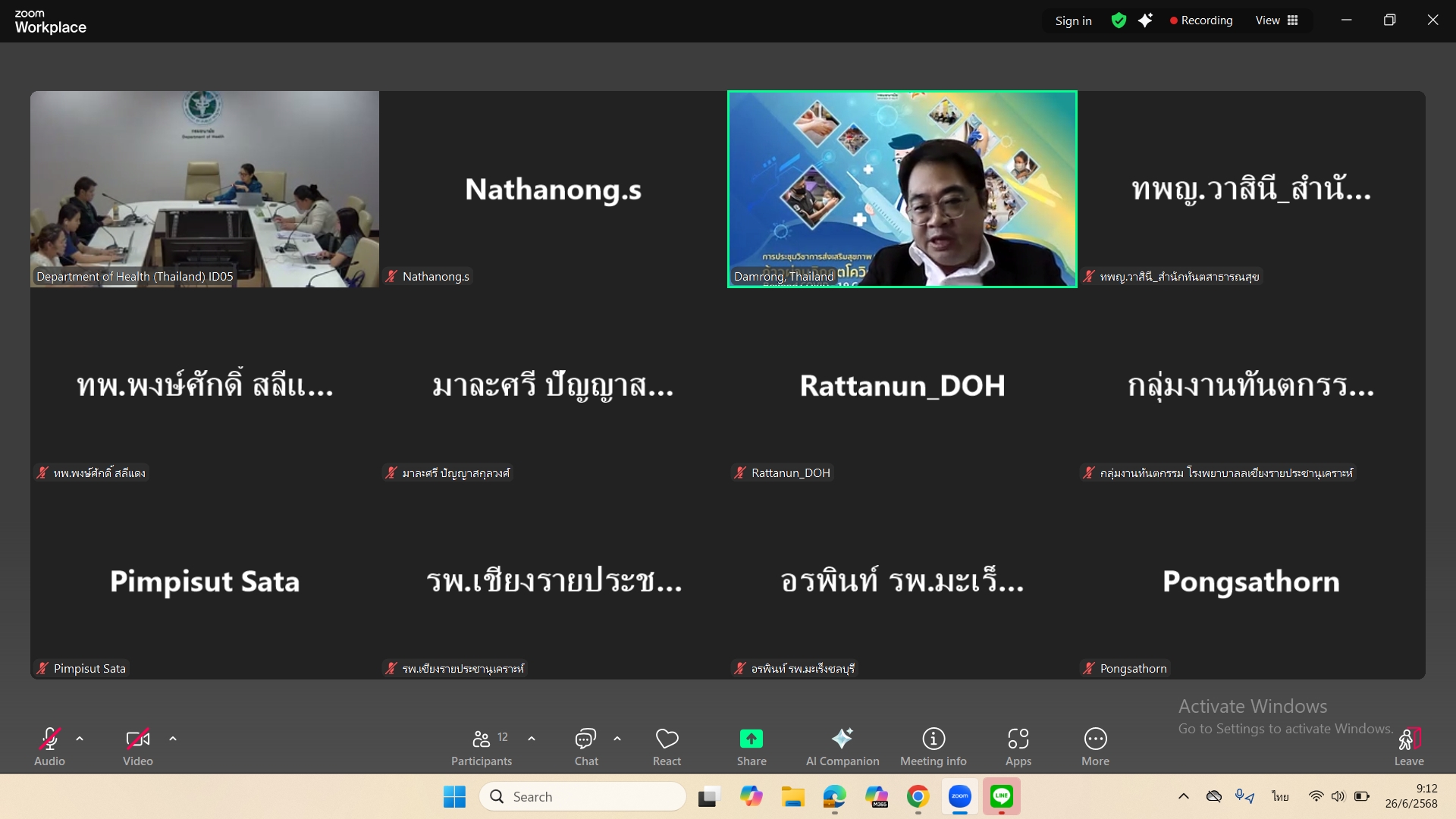Image resolution: width=1456 pixels, height=819 pixels.
Task: Unmute microphone with Audio button
Action: coord(49,747)
